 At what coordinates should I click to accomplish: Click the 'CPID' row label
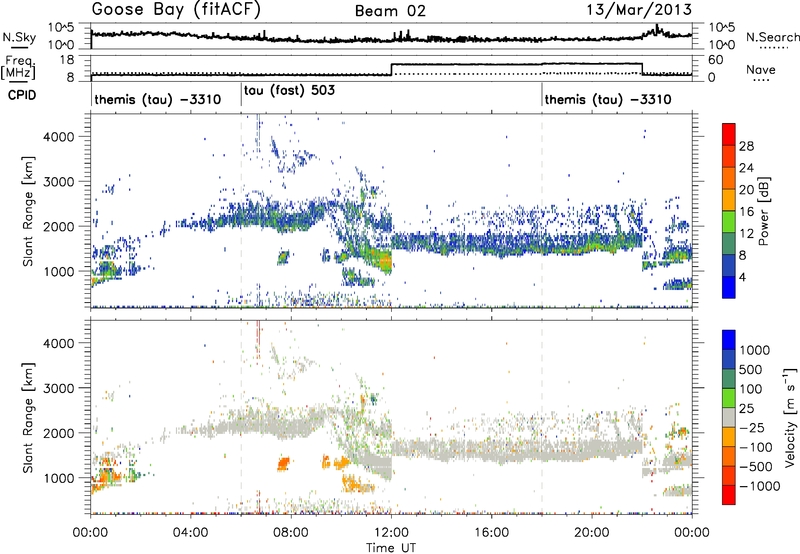click(22, 95)
